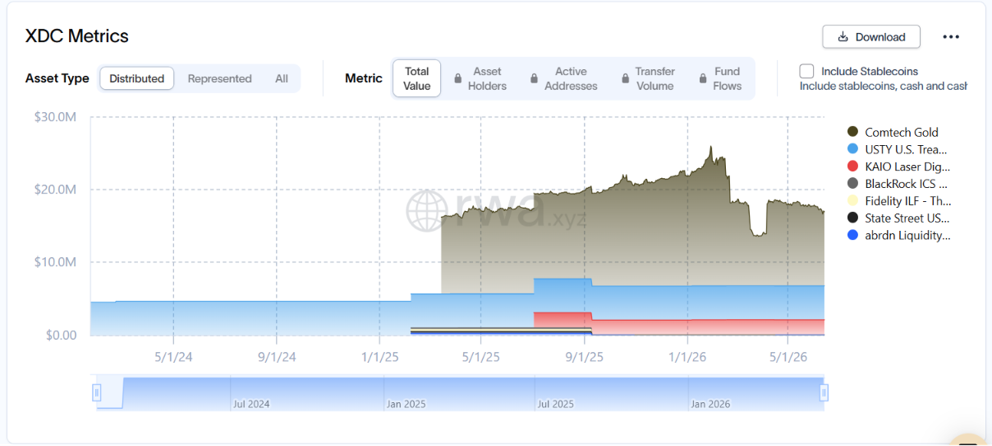Image resolution: width=992 pixels, height=446 pixels.
Task: Select the Represented asset type
Action: click(220, 78)
